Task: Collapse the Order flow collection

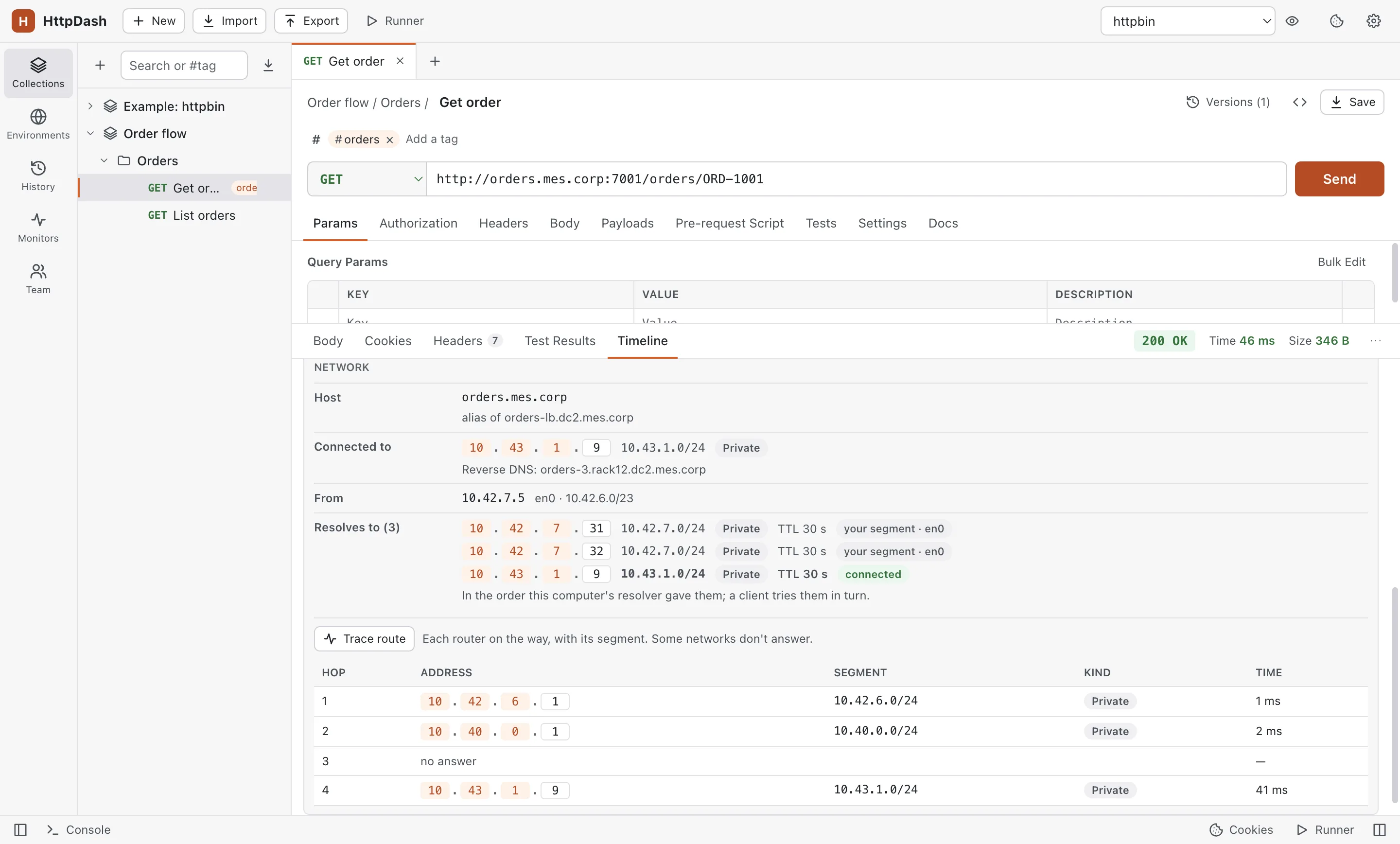Action: pos(90,134)
